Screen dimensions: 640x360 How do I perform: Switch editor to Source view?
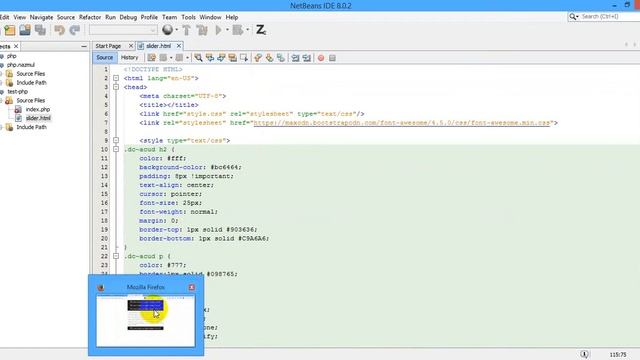[x=104, y=58]
